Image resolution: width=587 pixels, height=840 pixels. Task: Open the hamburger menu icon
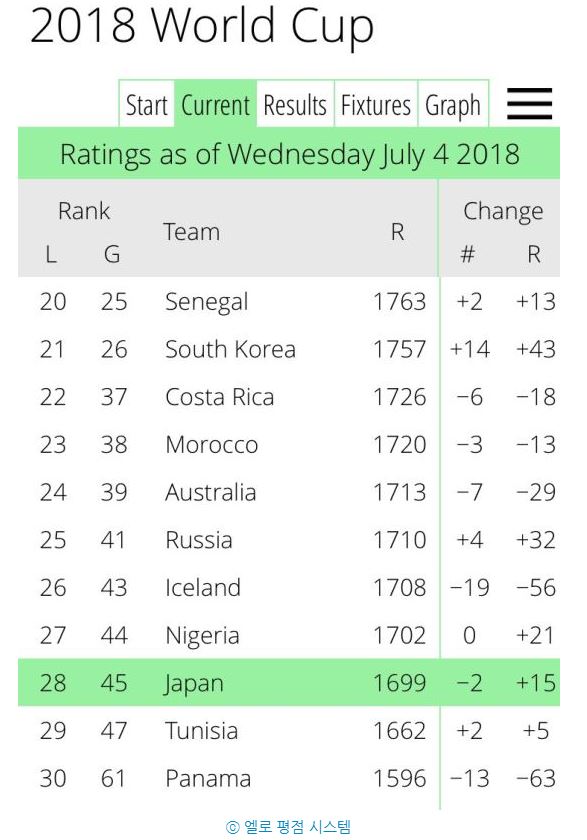pos(529,104)
